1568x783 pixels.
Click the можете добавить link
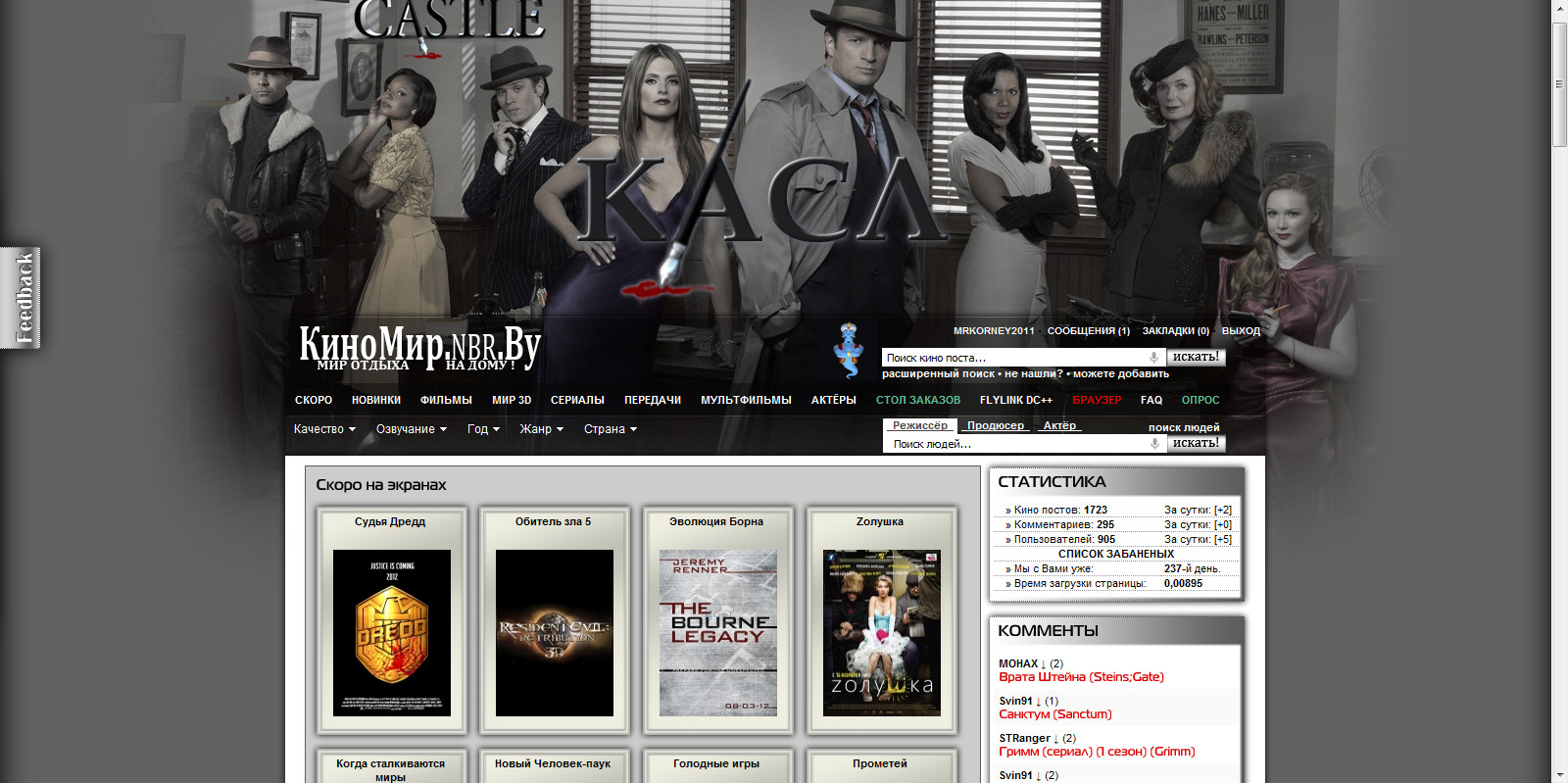coord(1121,373)
